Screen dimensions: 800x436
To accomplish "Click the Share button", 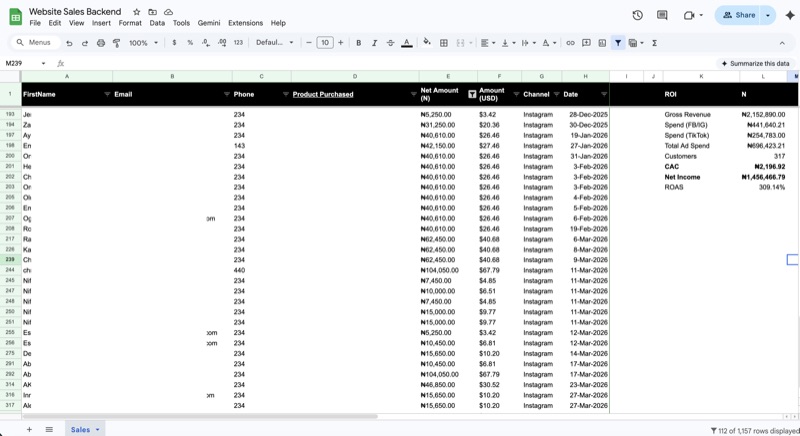I will tap(739, 15).
